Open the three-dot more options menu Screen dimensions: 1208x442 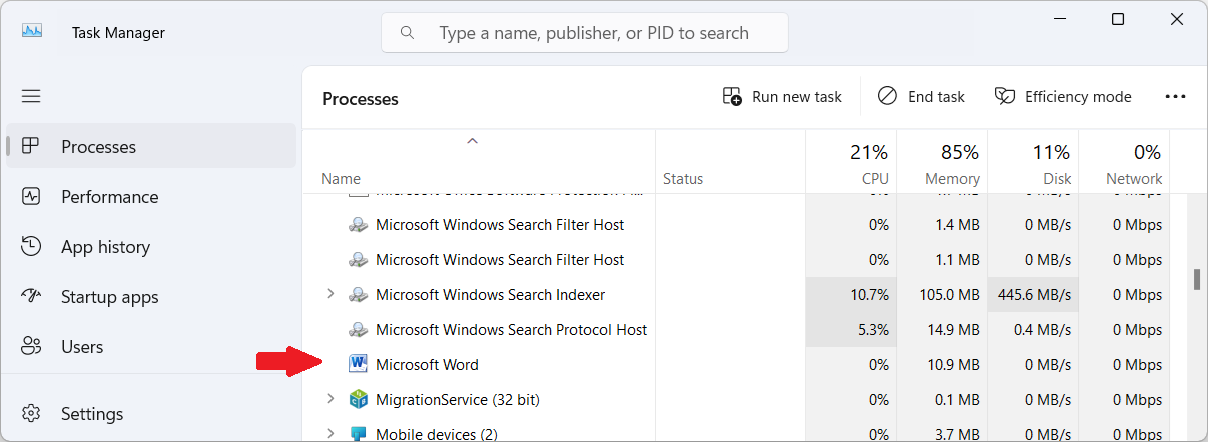point(1175,96)
